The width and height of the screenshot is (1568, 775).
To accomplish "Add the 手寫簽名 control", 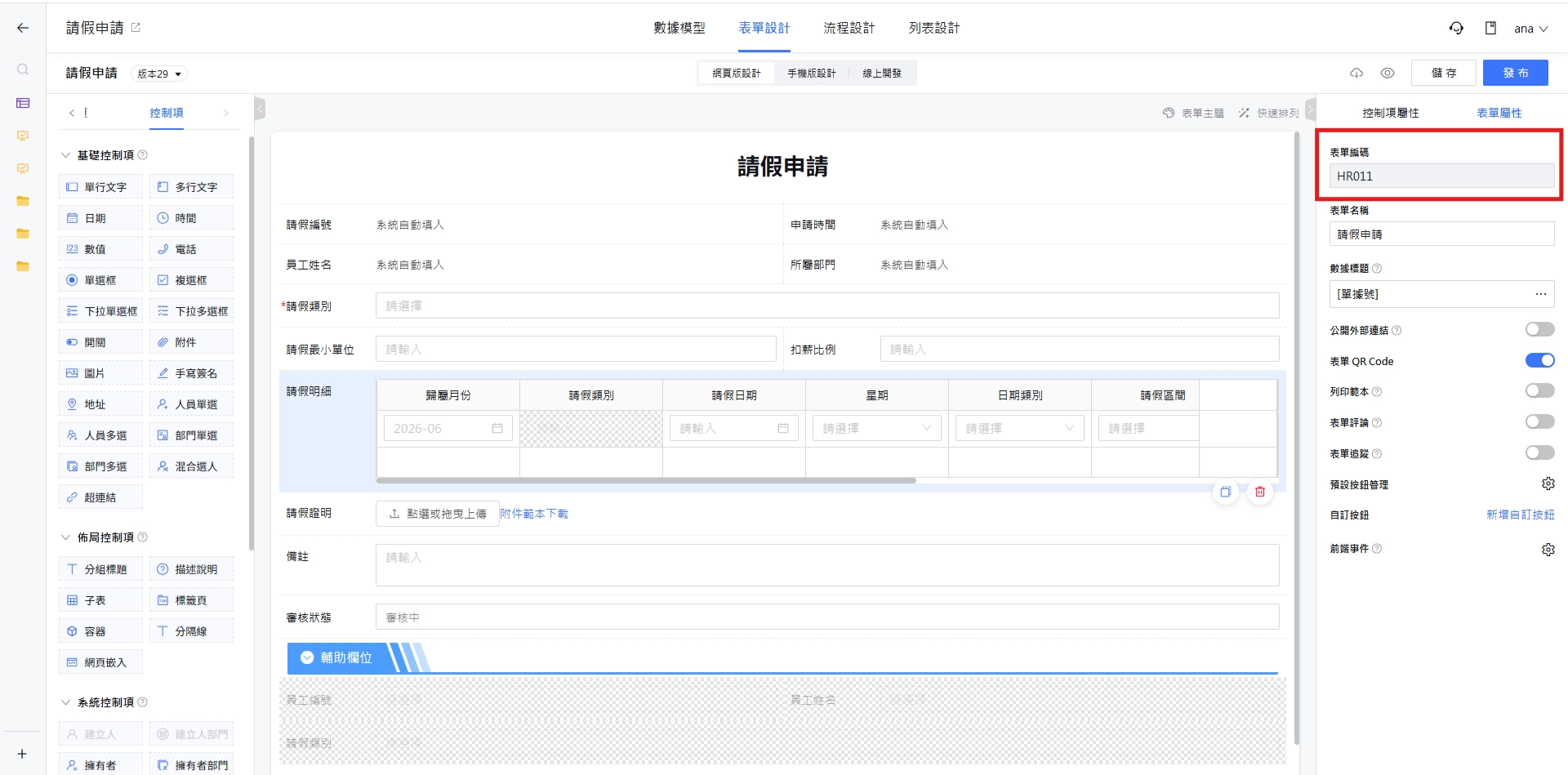I will [191, 373].
